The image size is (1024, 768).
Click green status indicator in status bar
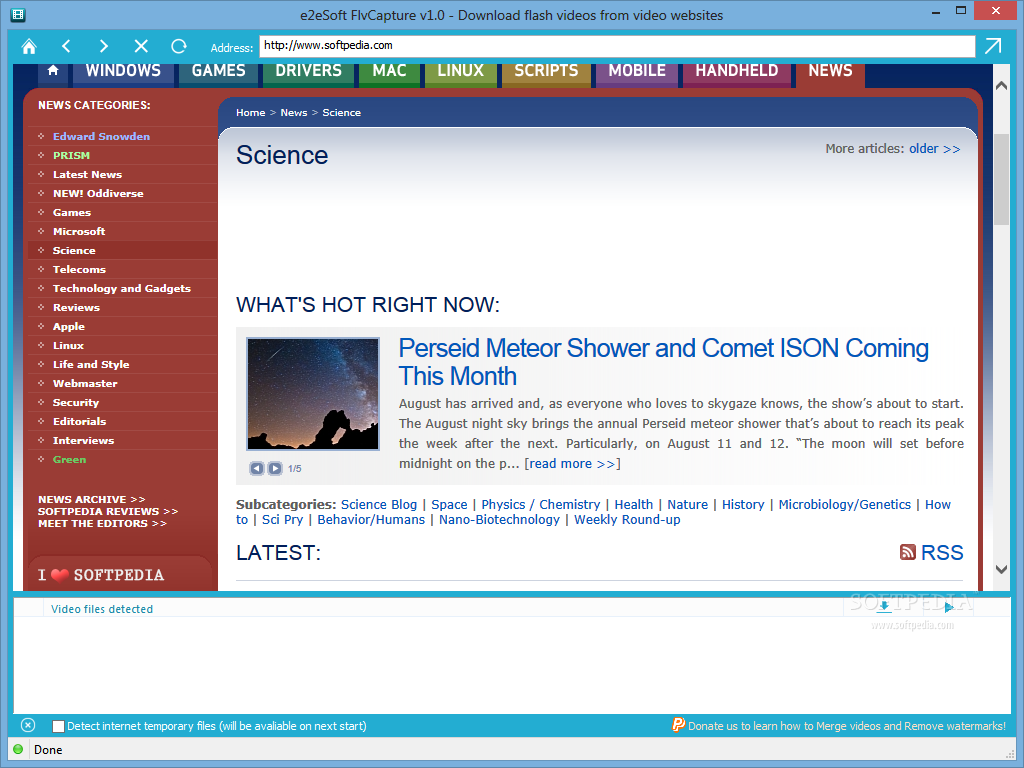click(x=18, y=749)
